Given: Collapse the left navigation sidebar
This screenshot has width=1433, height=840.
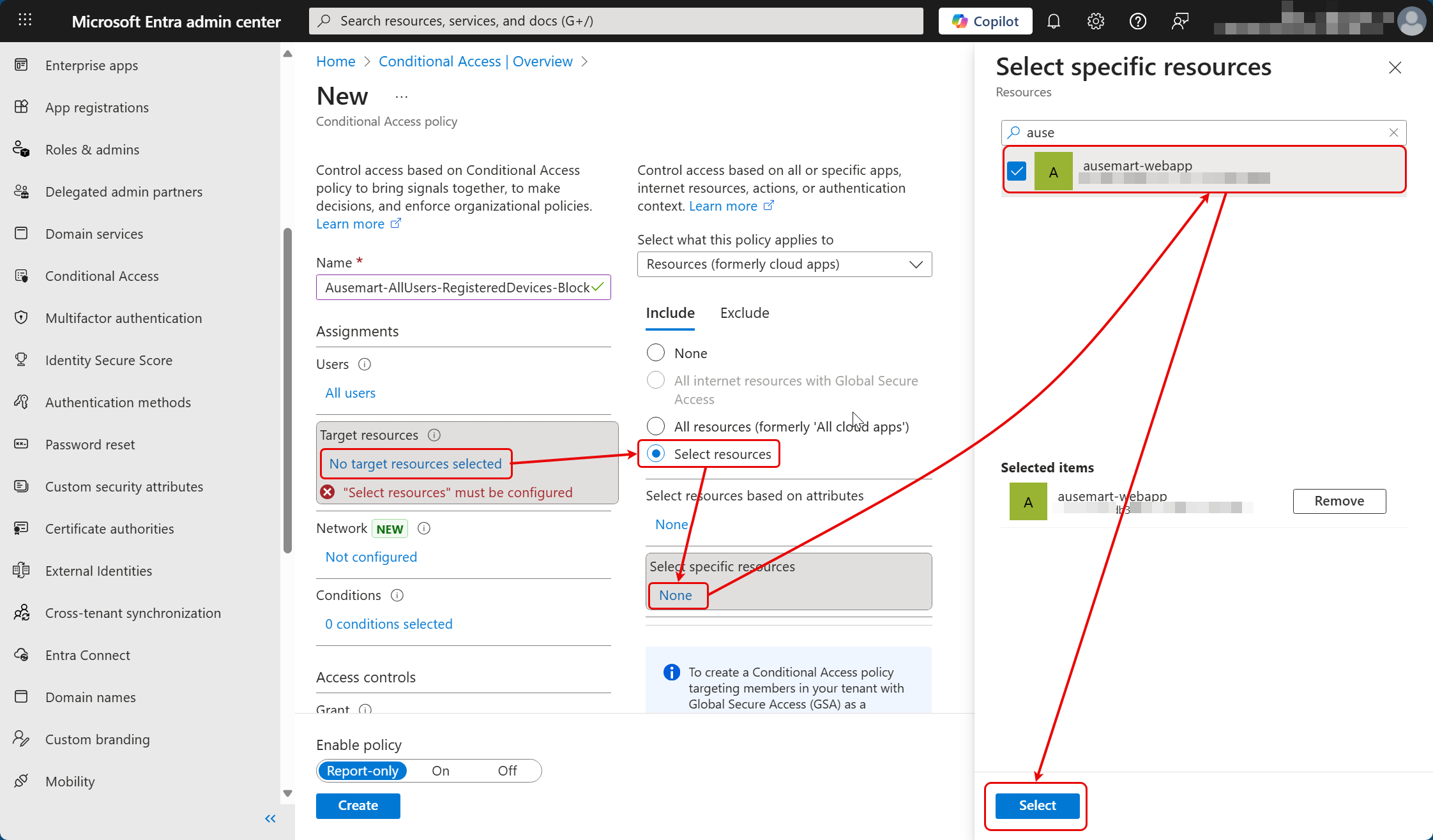Looking at the screenshot, I should [x=270, y=818].
